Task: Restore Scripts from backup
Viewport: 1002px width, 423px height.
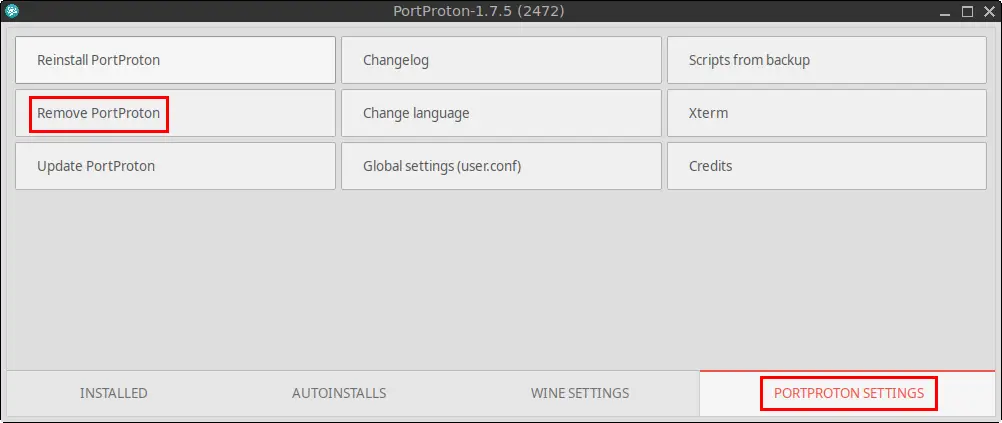Action: [827, 60]
